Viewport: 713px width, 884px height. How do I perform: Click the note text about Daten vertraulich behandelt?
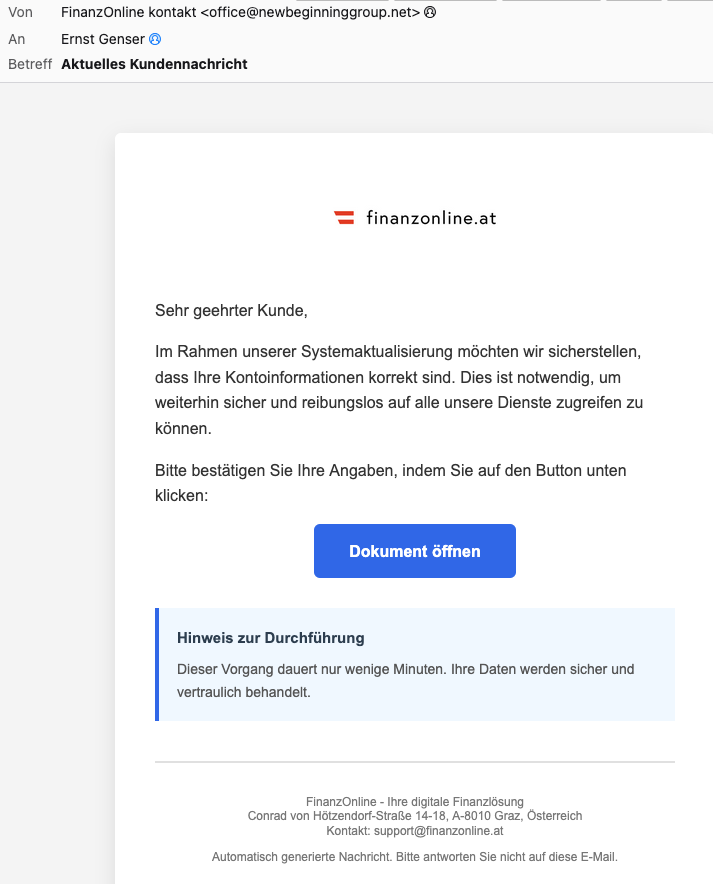point(406,680)
